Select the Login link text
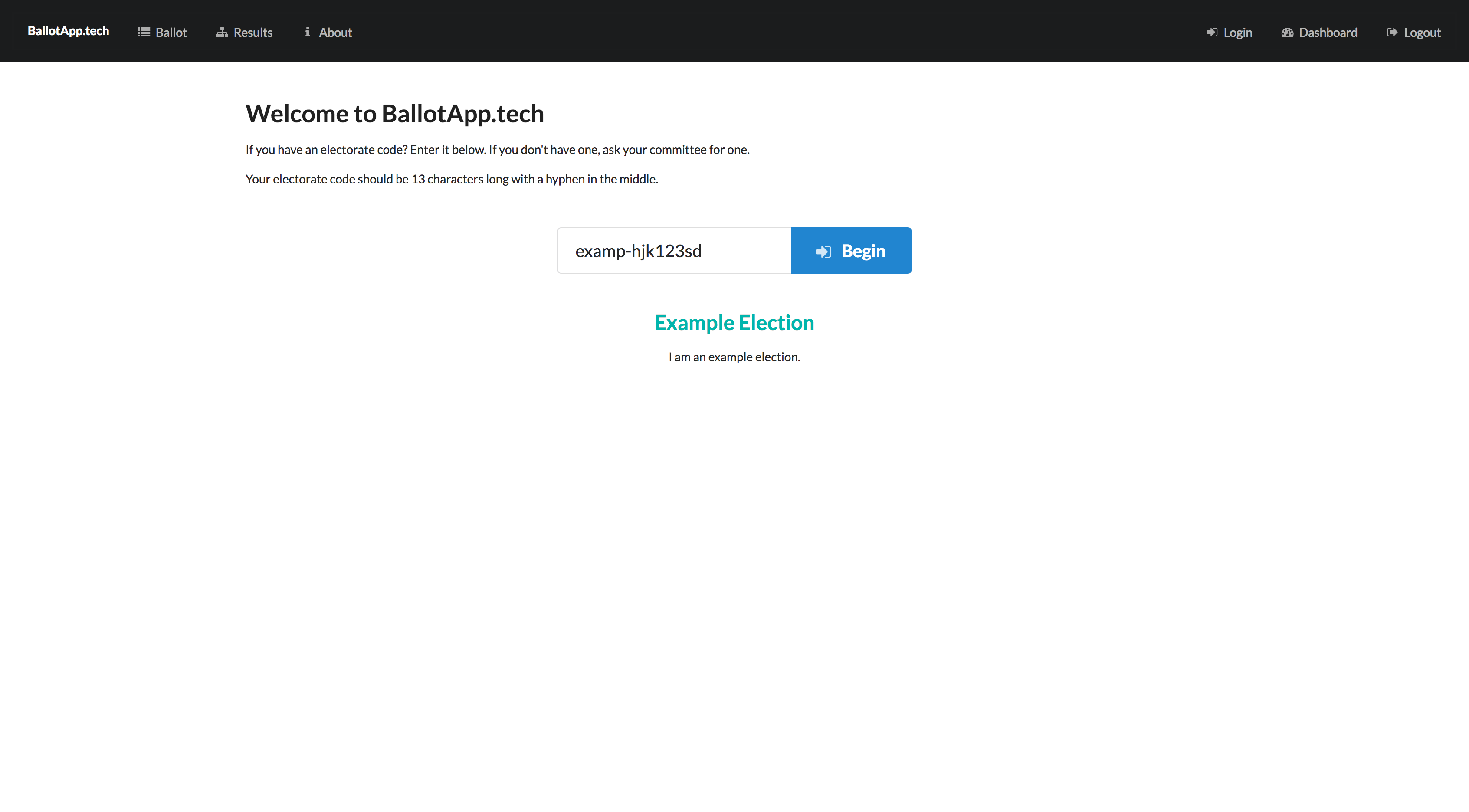Screen dimensions: 1469x812 coord(1237,33)
